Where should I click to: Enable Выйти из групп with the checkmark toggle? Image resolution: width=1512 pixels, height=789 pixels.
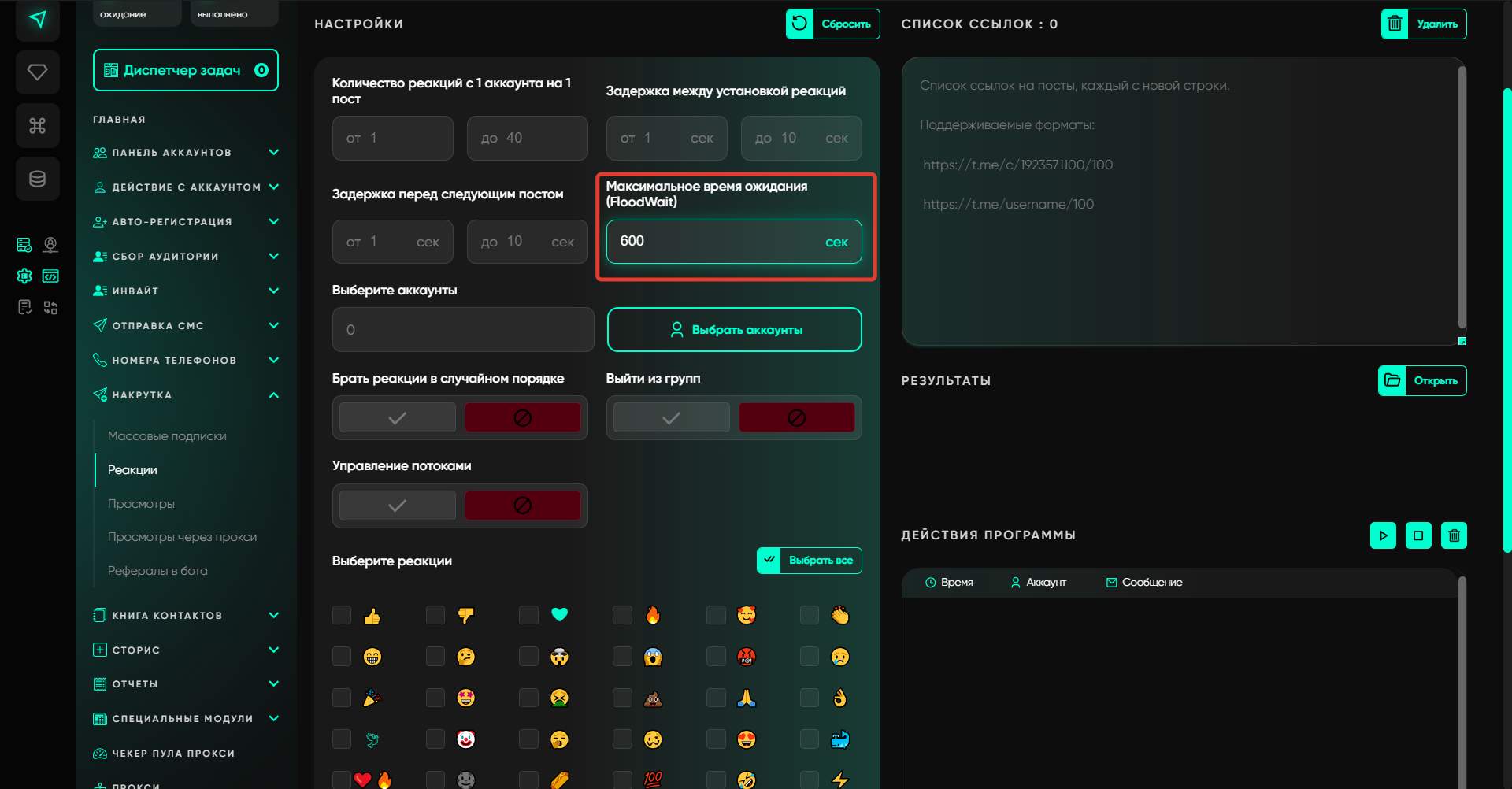click(671, 418)
